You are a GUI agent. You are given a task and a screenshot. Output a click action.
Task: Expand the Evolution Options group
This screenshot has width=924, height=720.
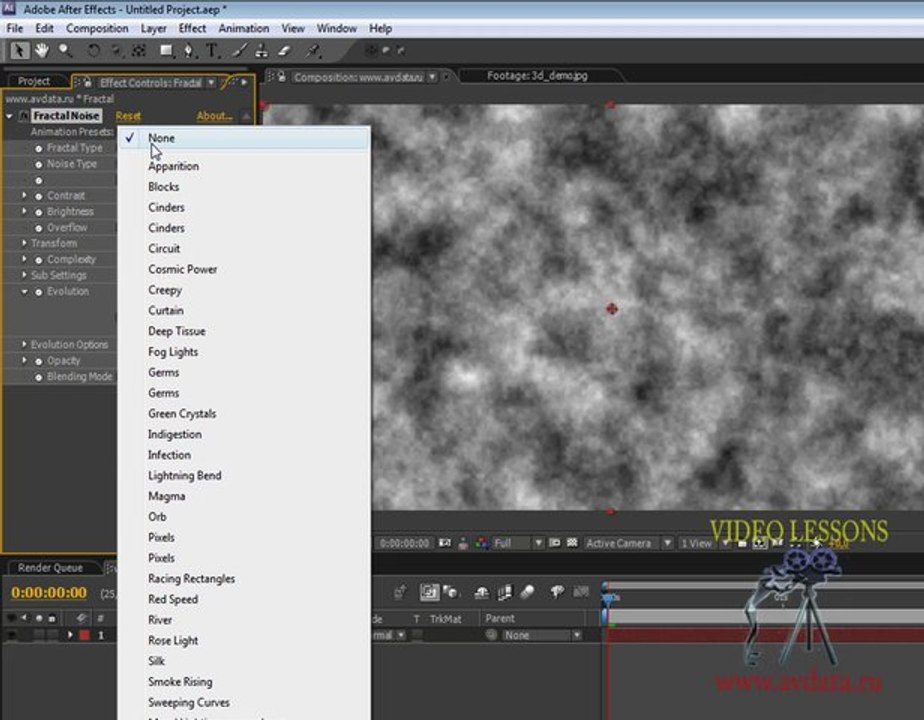click(x=24, y=344)
